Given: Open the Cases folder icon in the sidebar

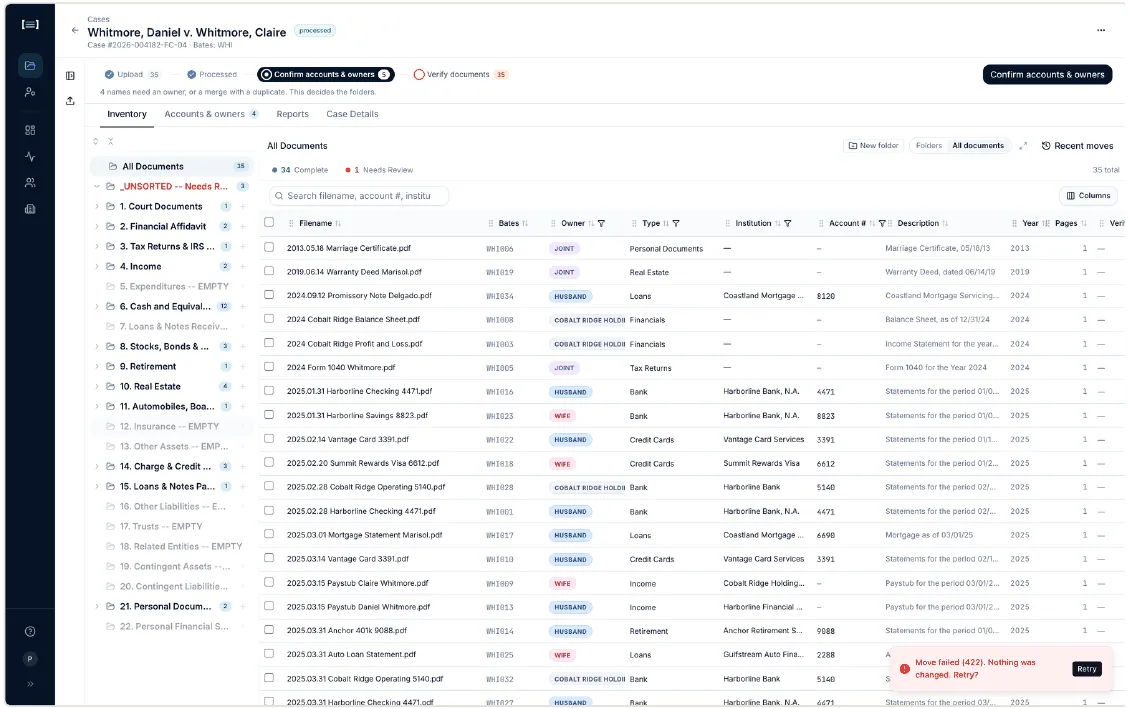Looking at the screenshot, I should pos(29,65).
